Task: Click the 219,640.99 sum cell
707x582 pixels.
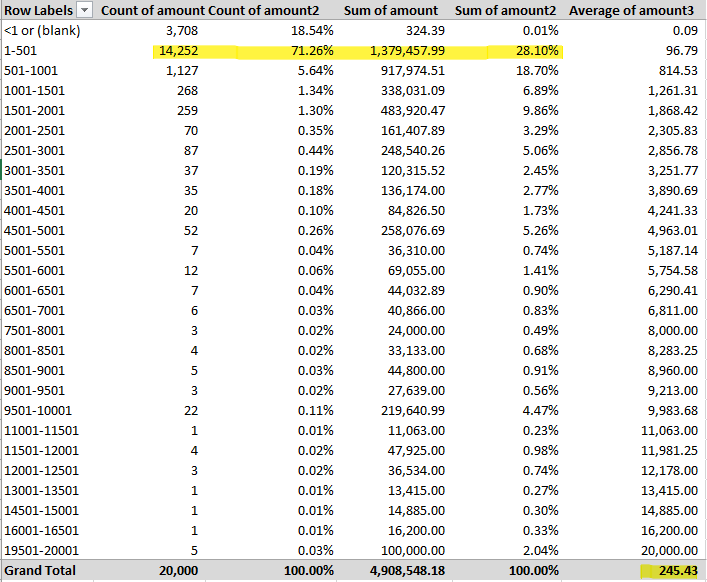Action: (413, 411)
